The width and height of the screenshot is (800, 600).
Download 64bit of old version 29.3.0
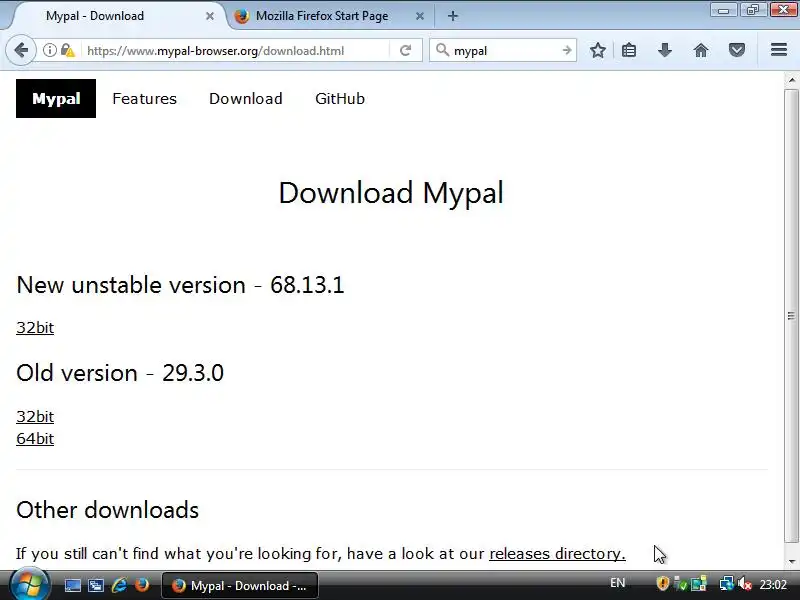tap(35, 439)
